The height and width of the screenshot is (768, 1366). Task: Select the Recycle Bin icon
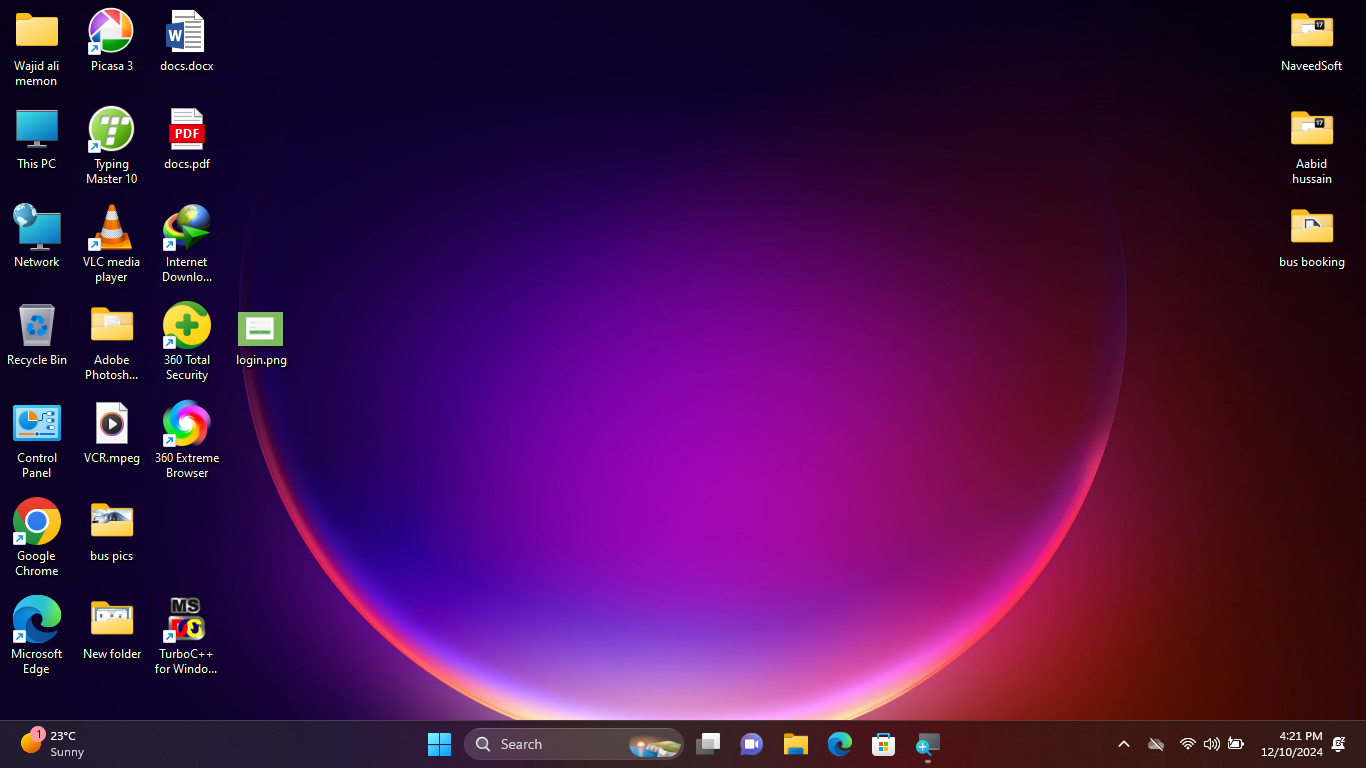click(37, 327)
